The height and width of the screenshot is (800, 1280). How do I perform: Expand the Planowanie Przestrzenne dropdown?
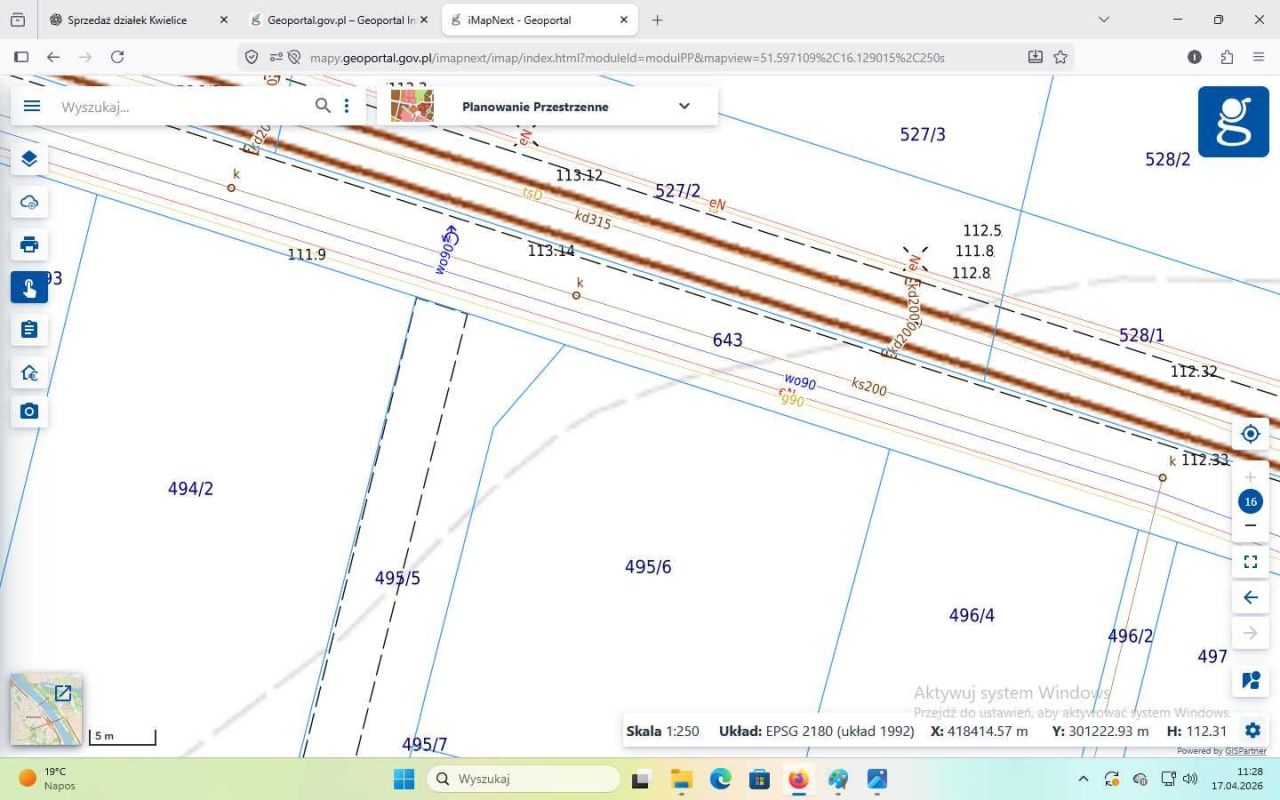pyautogui.click(x=684, y=106)
